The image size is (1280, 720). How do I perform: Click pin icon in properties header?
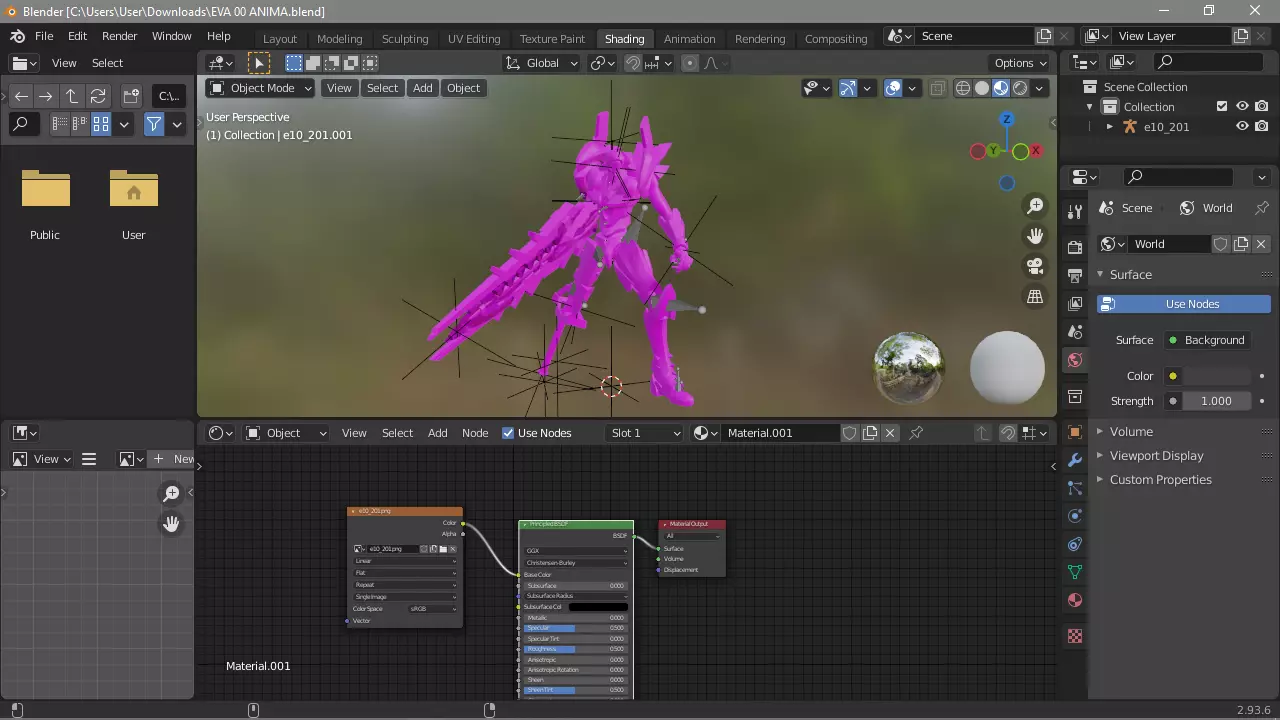pos(1262,208)
